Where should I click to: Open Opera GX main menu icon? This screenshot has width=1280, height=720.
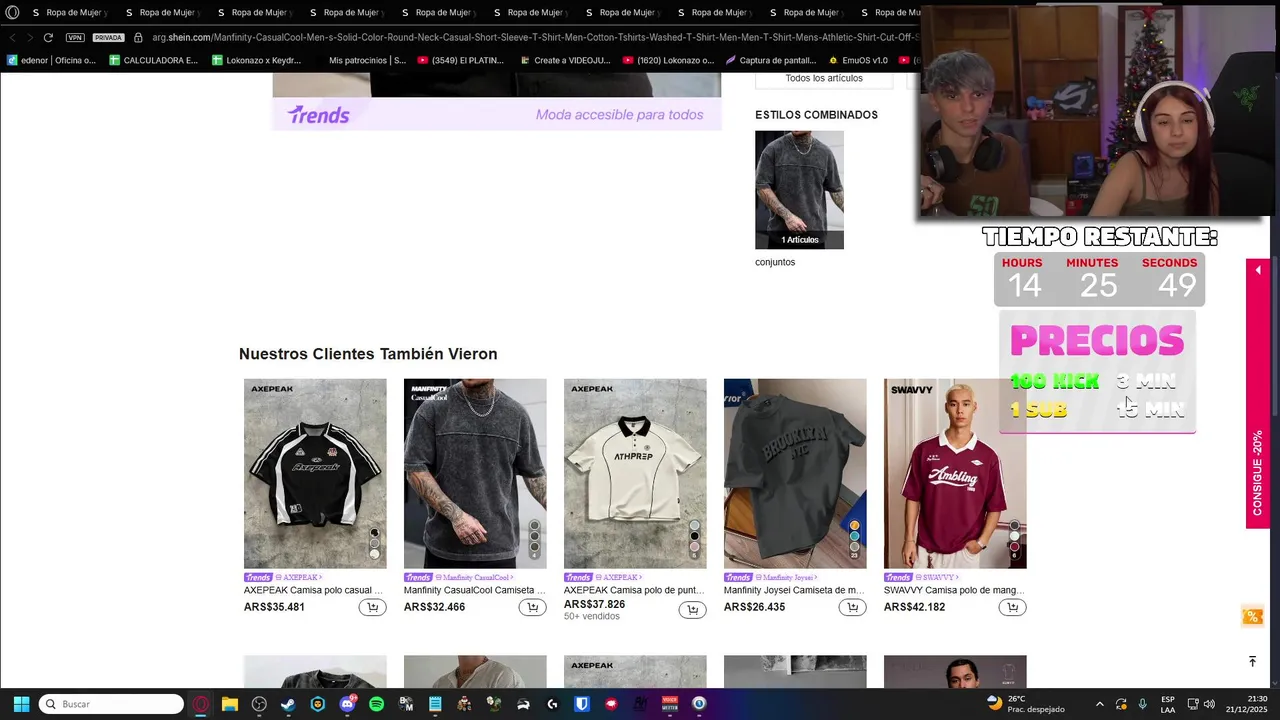pyautogui.click(x=12, y=12)
